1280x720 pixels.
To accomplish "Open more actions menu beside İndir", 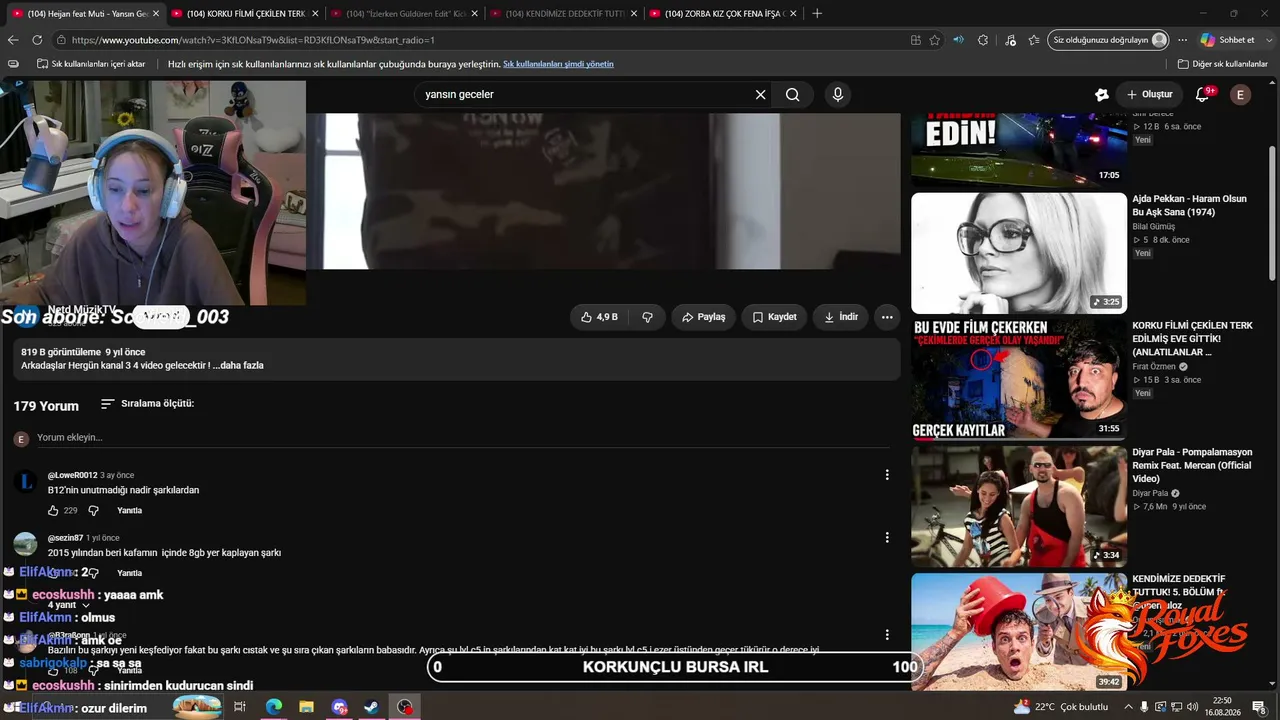I will 887,317.
